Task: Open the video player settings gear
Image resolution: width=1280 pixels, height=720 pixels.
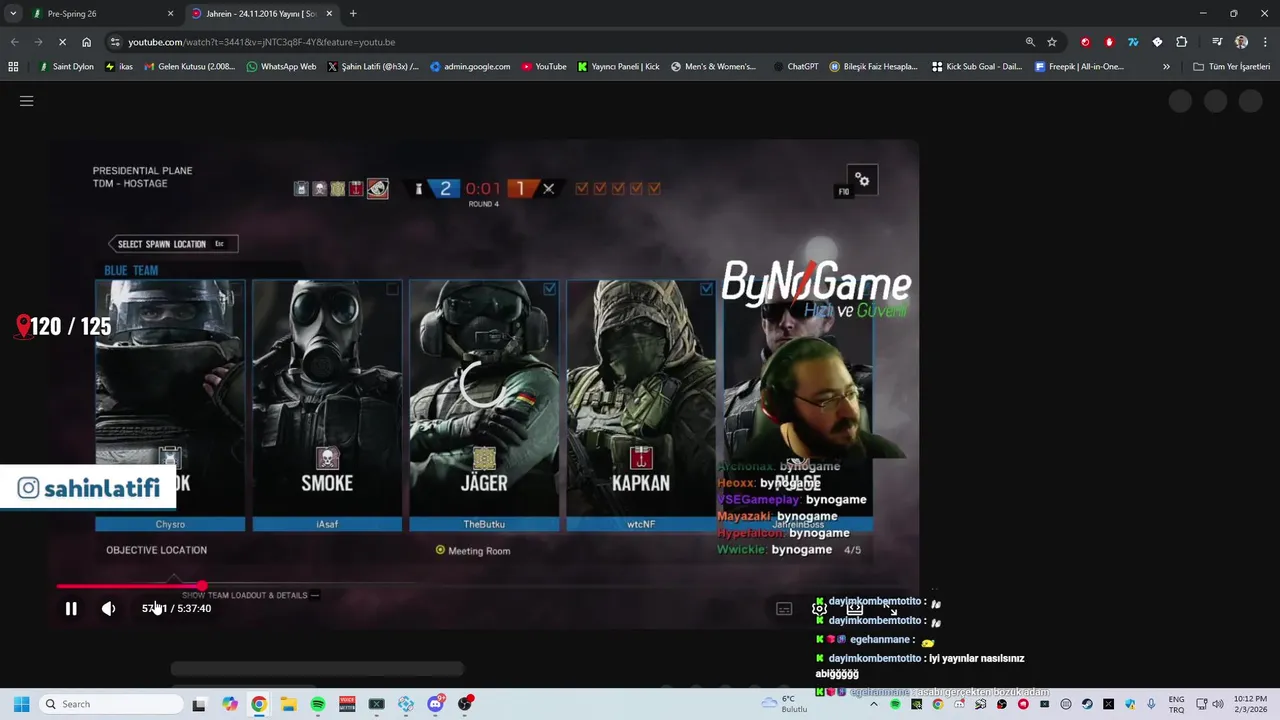Action: pos(819,608)
